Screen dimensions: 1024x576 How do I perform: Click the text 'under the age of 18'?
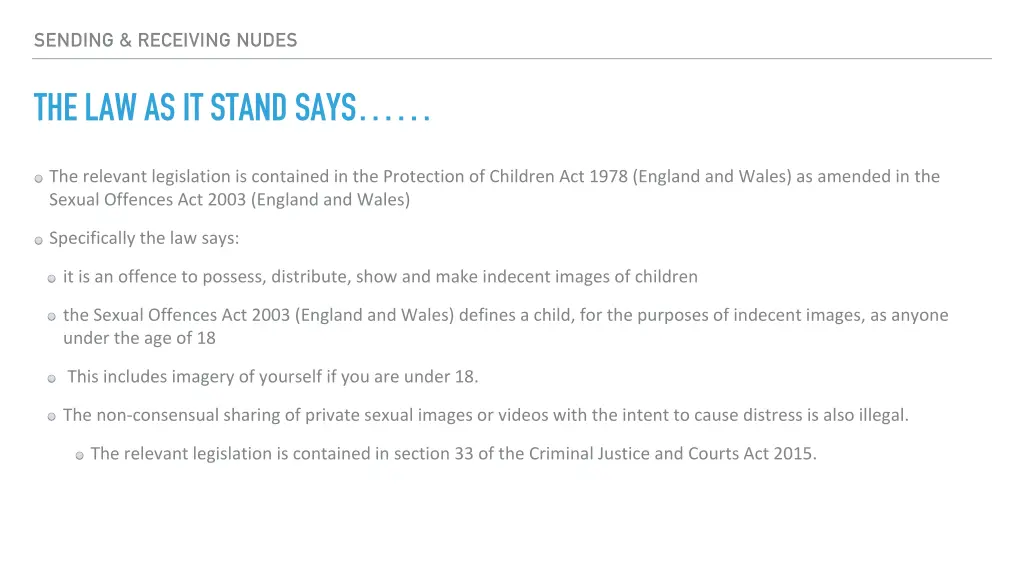tap(139, 338)
